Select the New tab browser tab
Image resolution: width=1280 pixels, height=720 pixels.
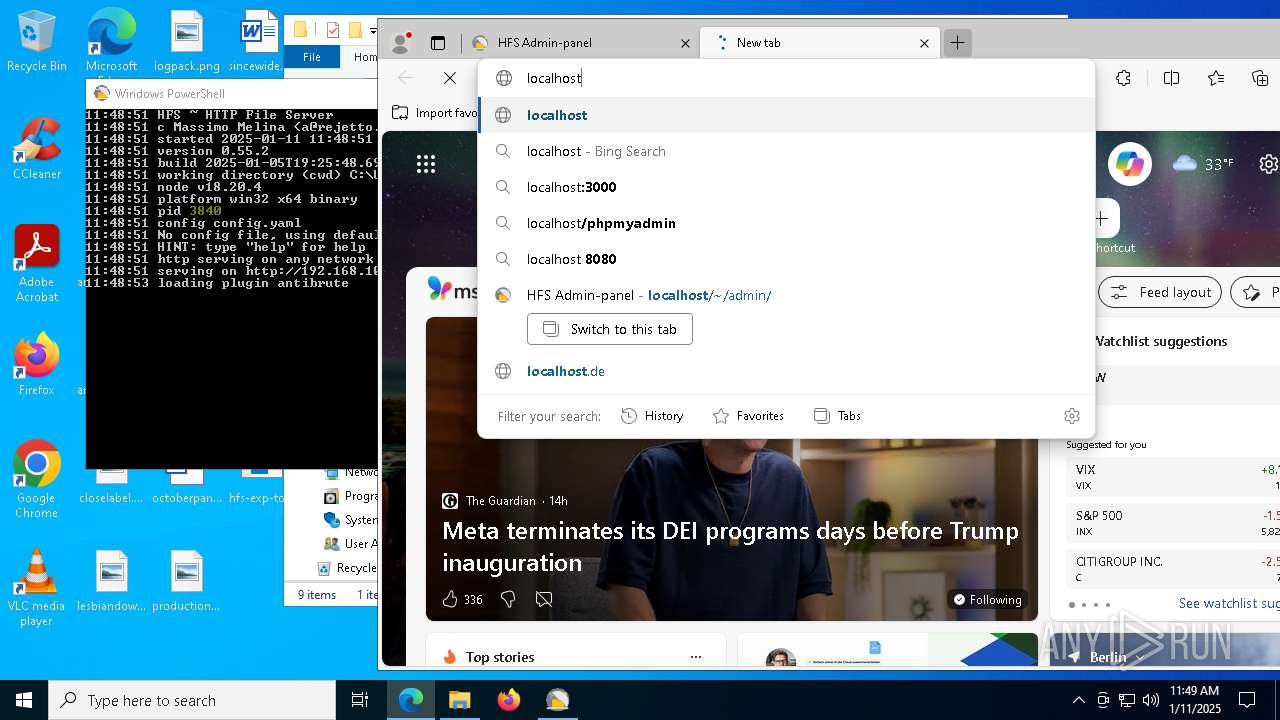click(818, 43)
